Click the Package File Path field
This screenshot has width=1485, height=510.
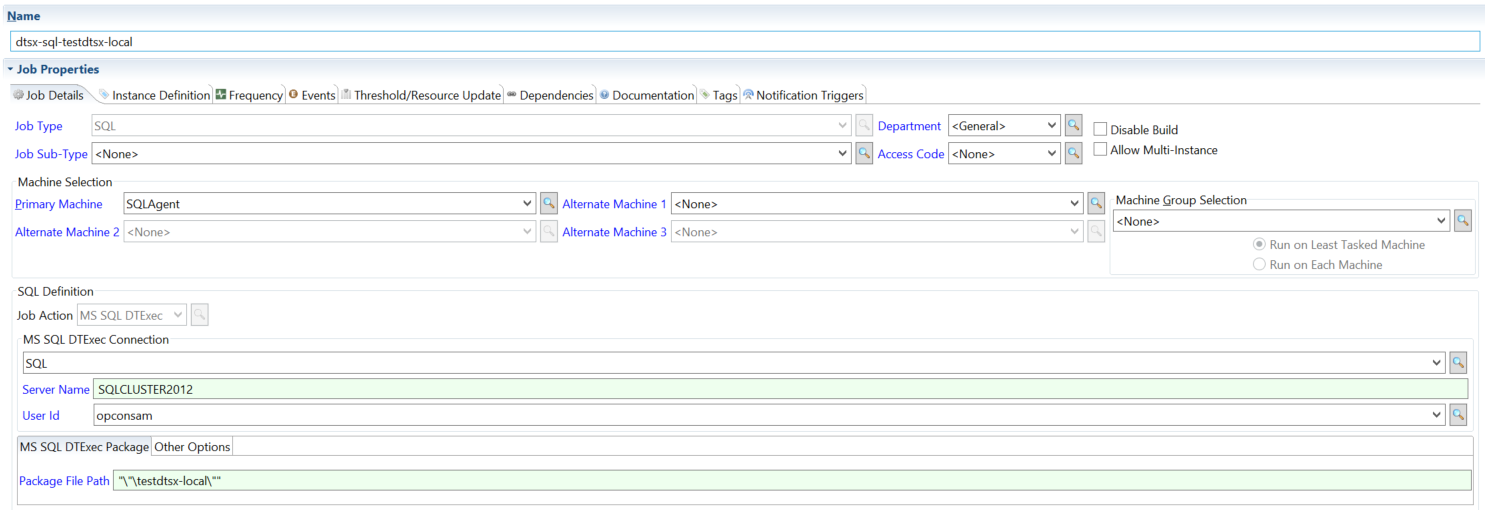[792, 481]
